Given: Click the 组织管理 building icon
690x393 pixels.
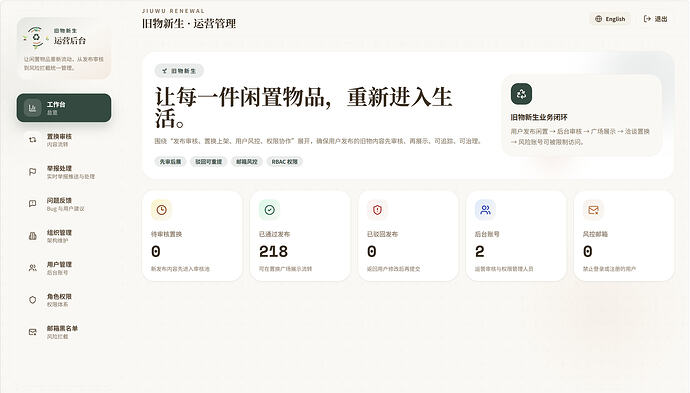Looking at the screenshot, I should click(33, 236).
